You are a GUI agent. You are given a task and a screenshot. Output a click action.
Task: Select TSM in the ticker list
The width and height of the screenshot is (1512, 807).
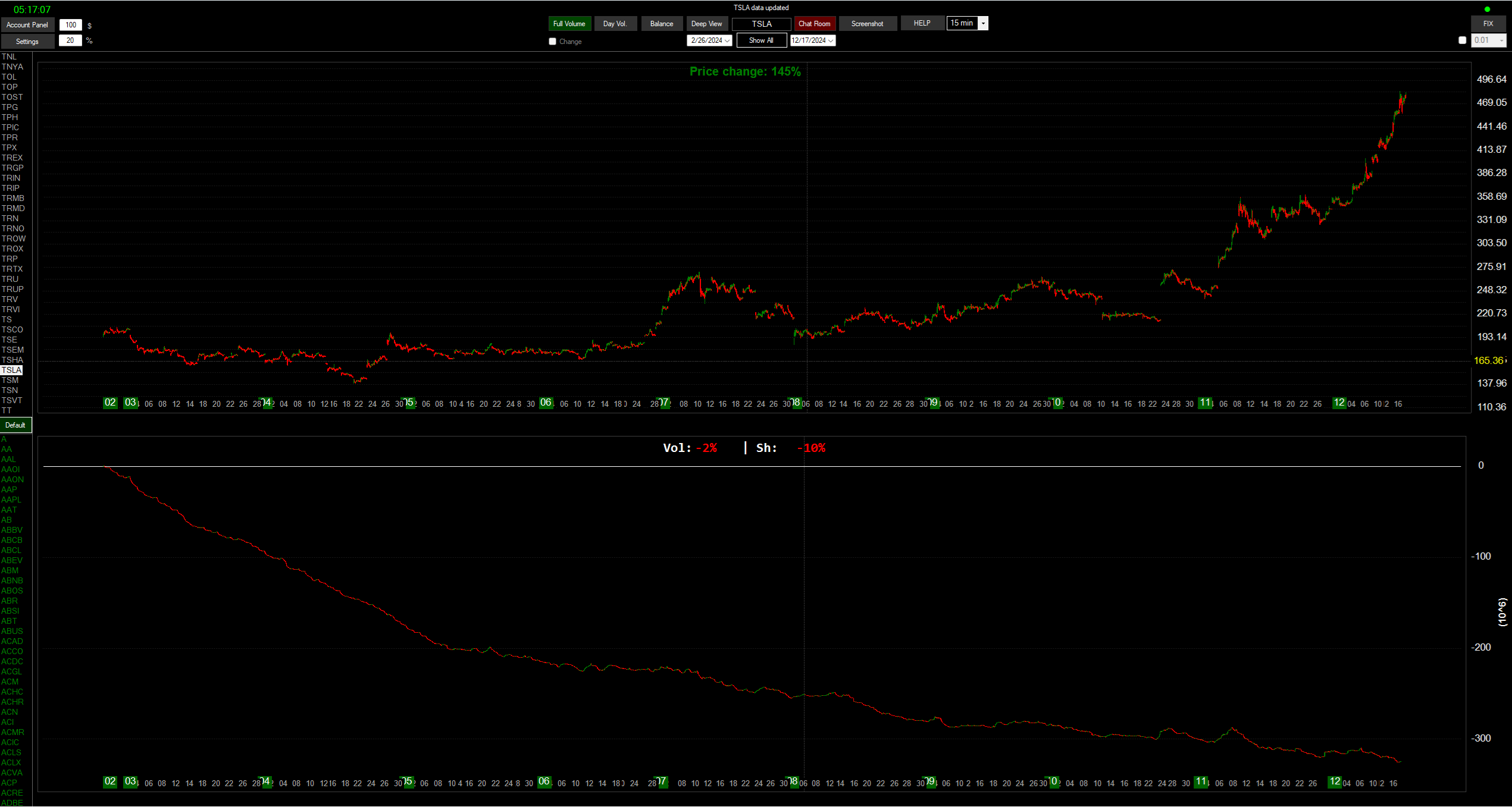point(10,380)
